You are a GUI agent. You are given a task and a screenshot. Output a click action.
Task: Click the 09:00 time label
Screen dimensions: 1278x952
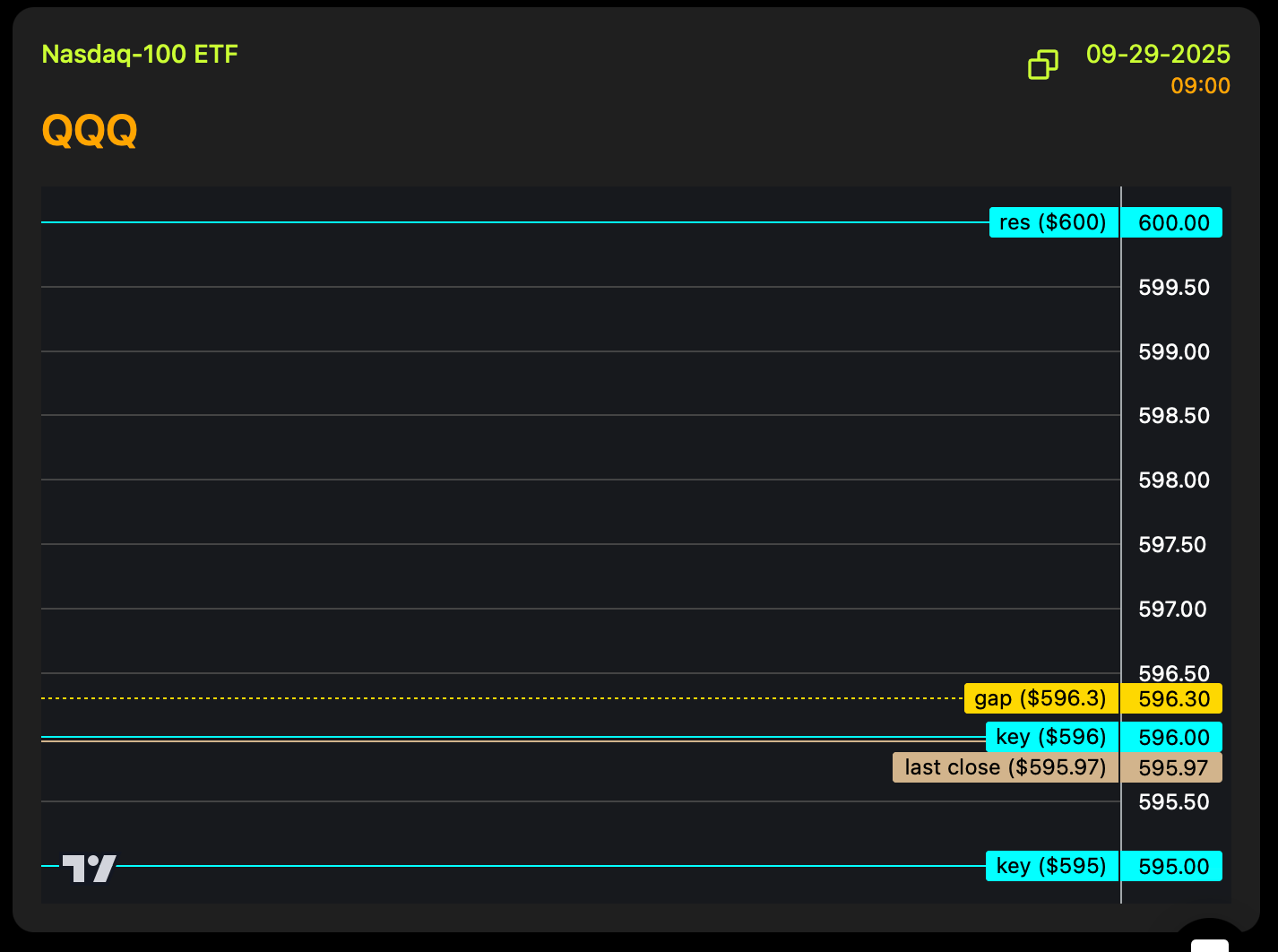1200,86
